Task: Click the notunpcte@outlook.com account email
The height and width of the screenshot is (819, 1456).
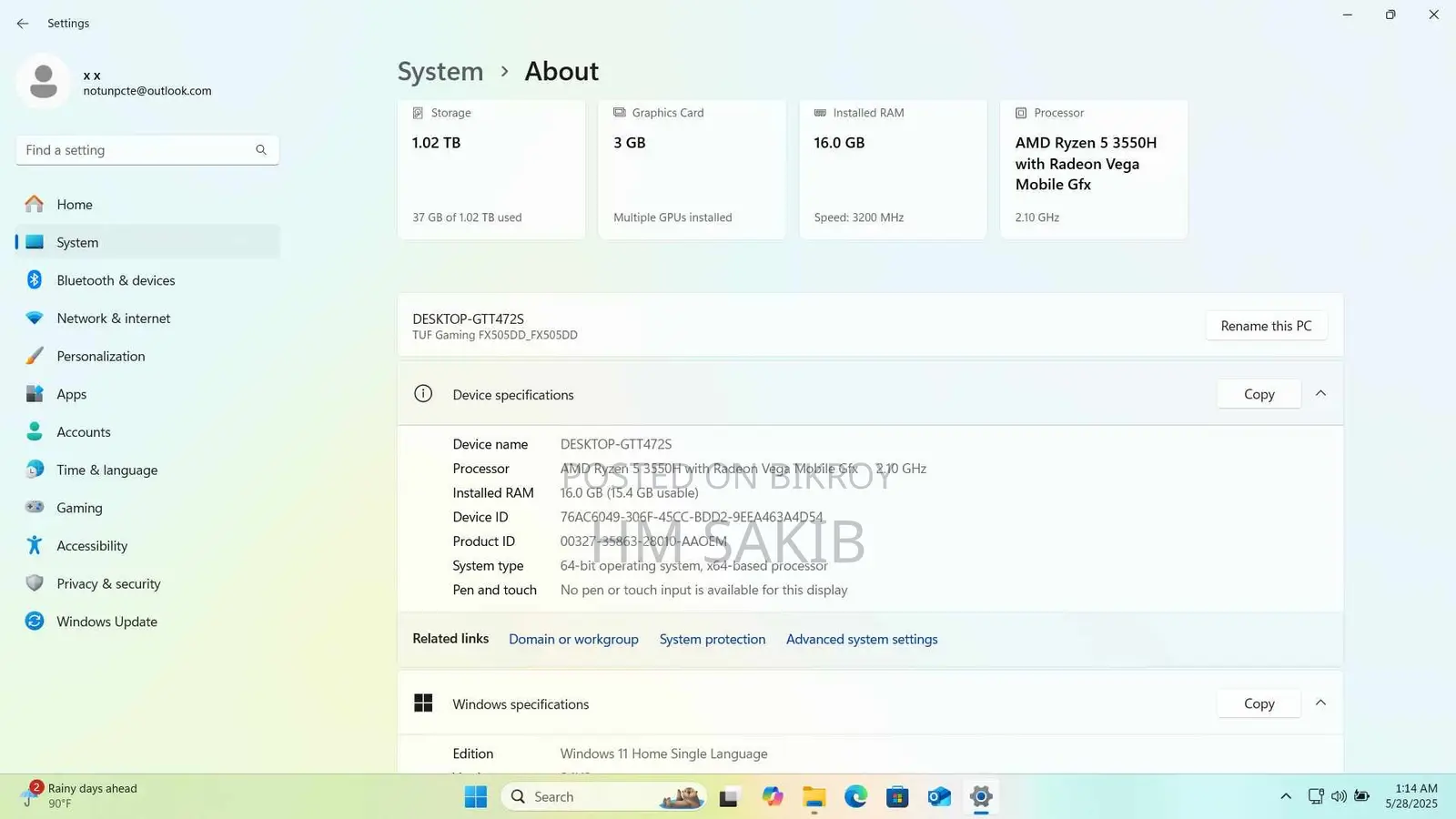Action: pyautogui.click(x=147, y=91)
